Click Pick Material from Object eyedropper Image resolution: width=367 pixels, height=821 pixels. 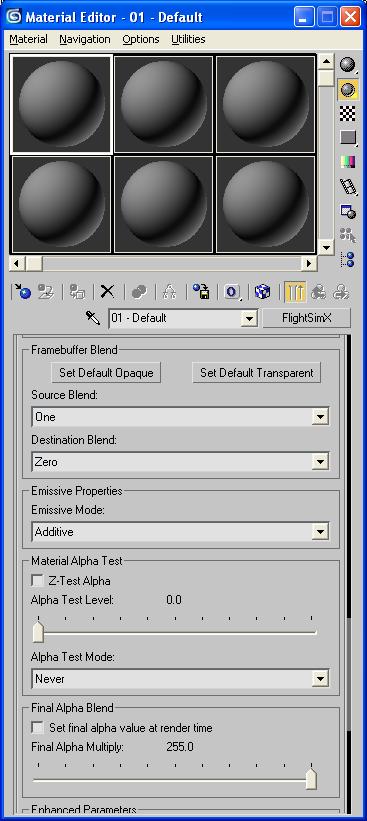pyautogui.click(x=93, y=318)
